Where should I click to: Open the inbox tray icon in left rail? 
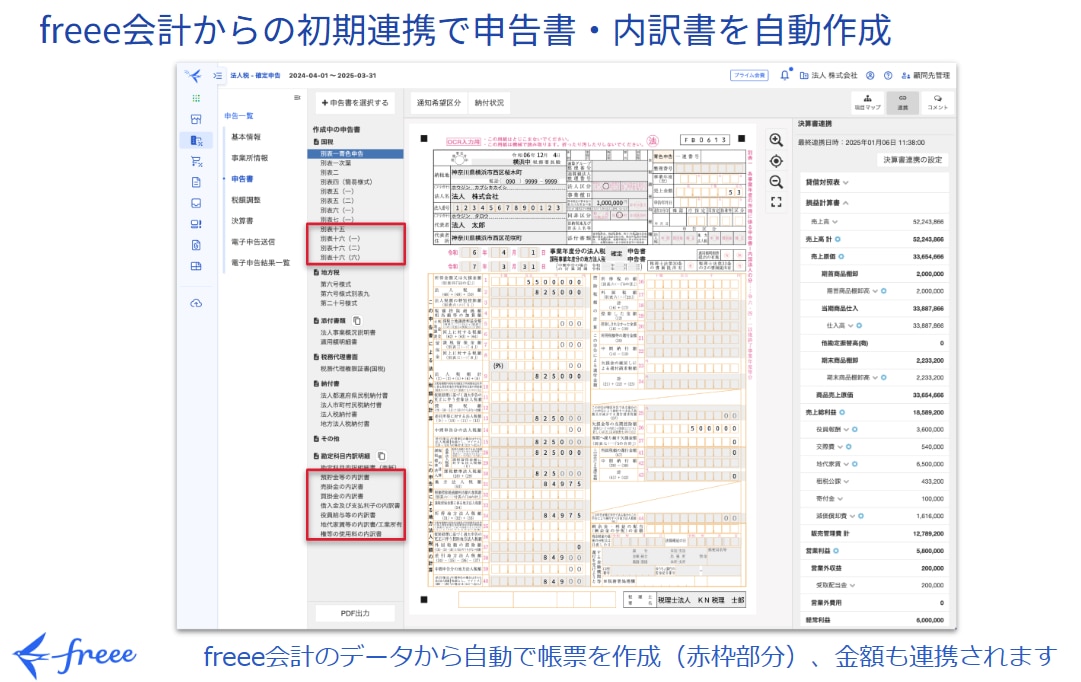pyautogui.click(x=196, y=203)
